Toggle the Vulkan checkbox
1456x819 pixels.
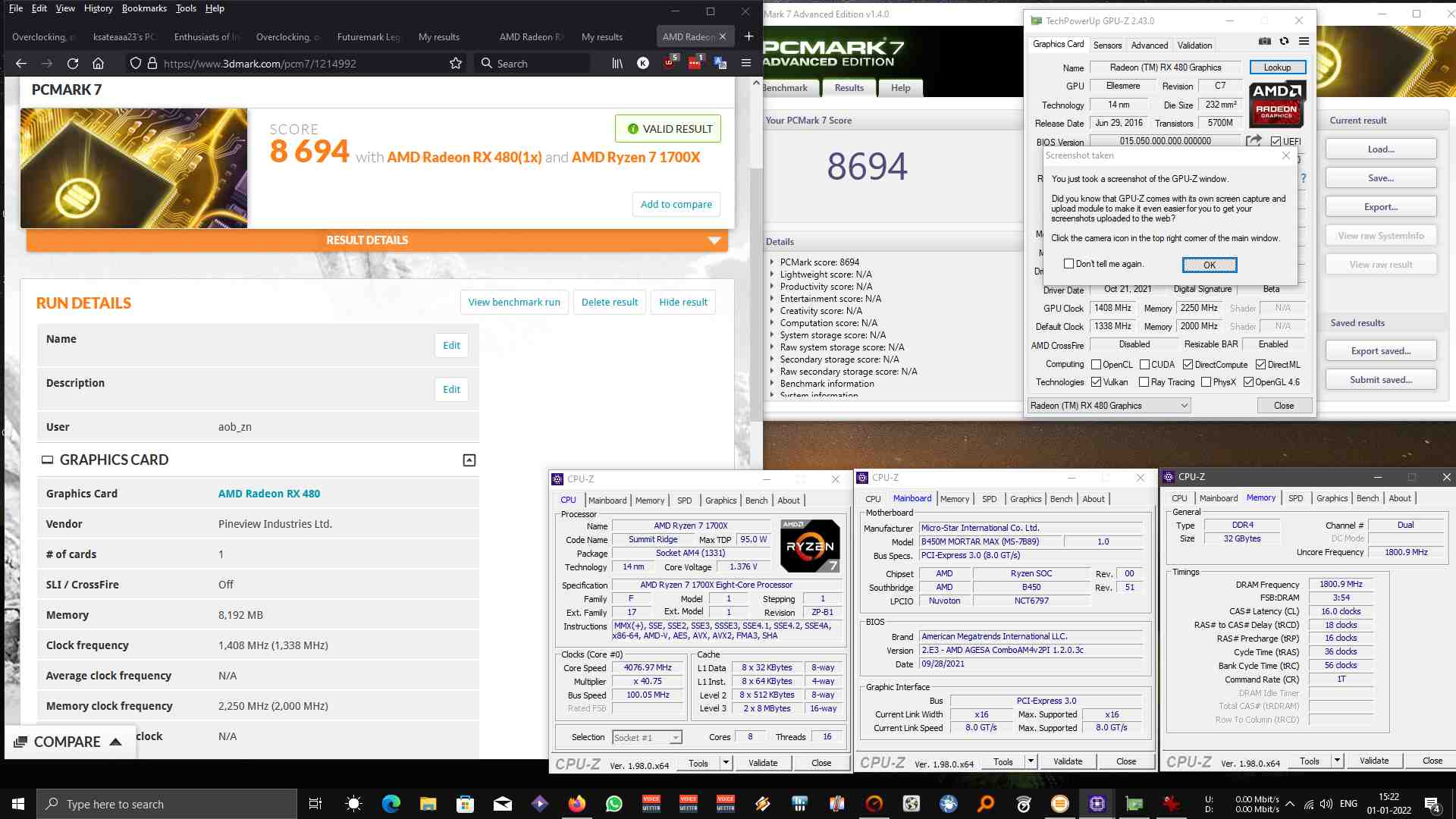pyautogui.click(x=1096, y=382)
